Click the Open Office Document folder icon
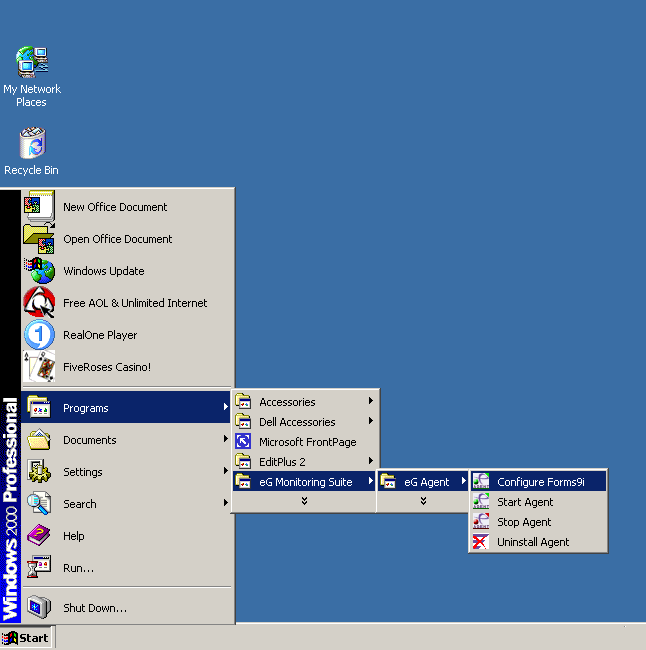Screen dimensions: 646x650 coord(39,239)
